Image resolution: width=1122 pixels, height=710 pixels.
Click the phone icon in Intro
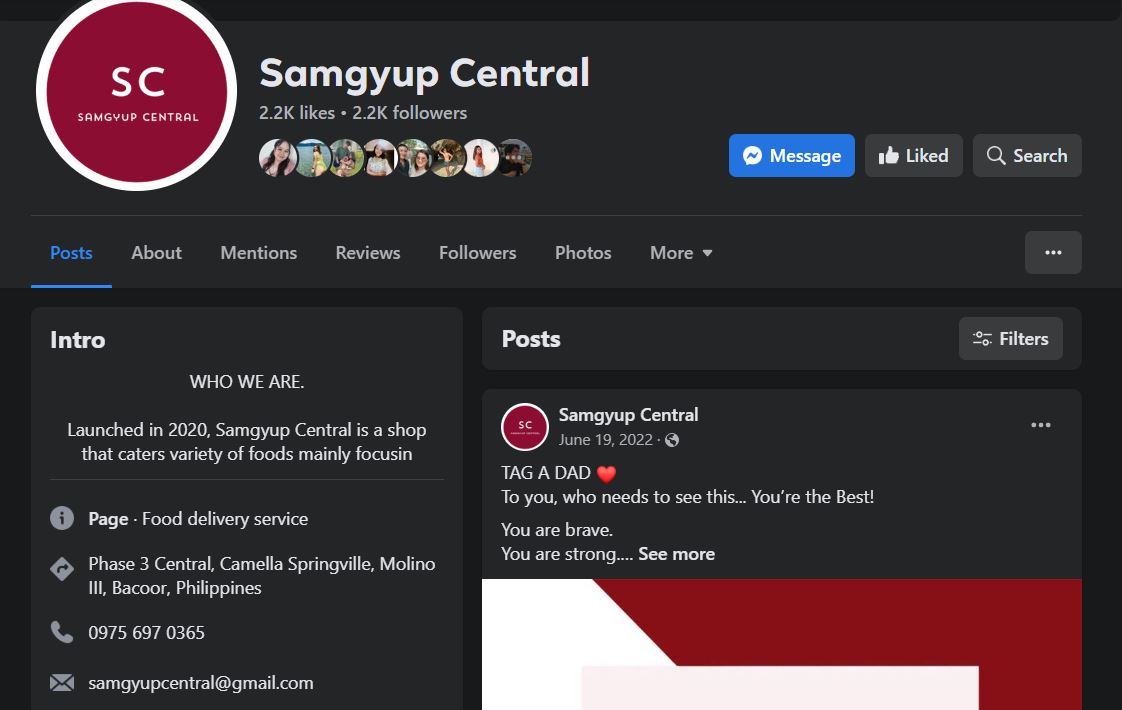[62, 632]
